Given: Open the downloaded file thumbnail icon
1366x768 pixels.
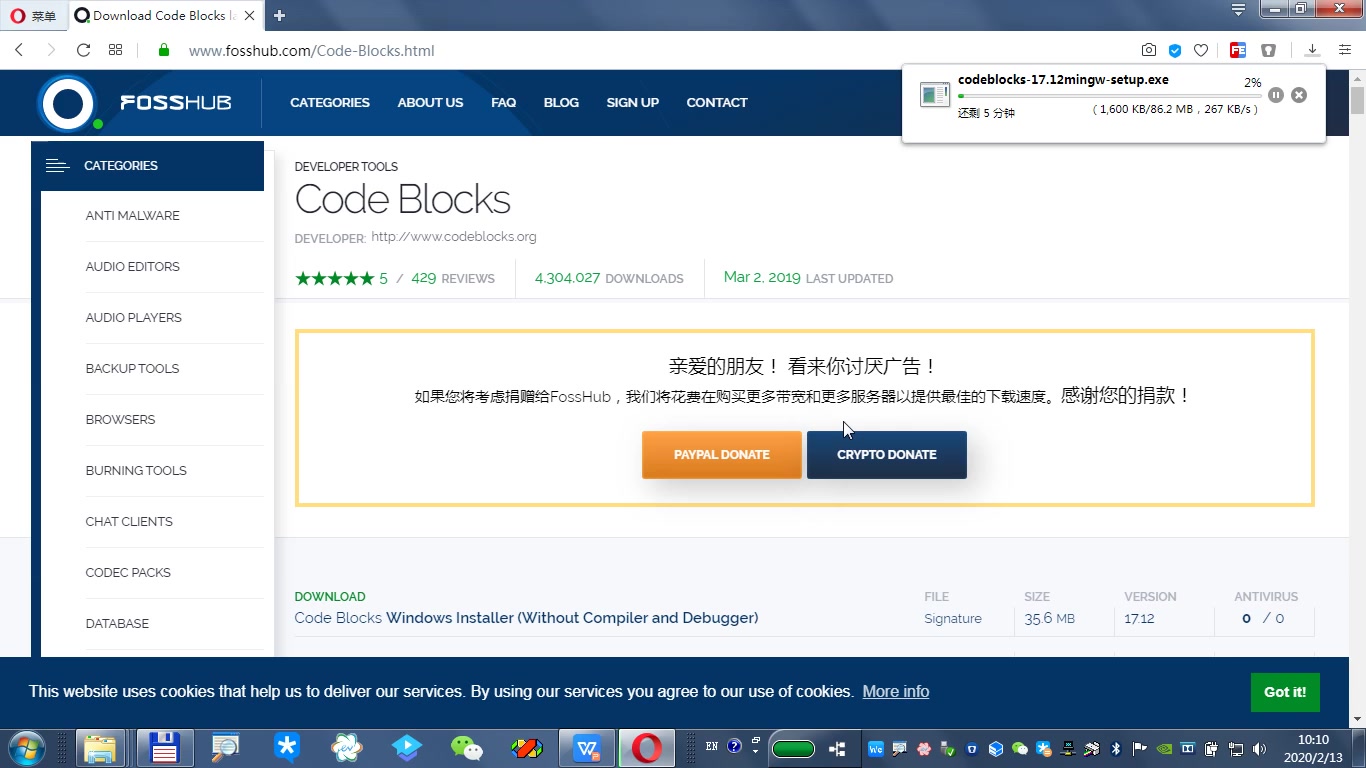Looking at the screenshot, I should 935,95.
